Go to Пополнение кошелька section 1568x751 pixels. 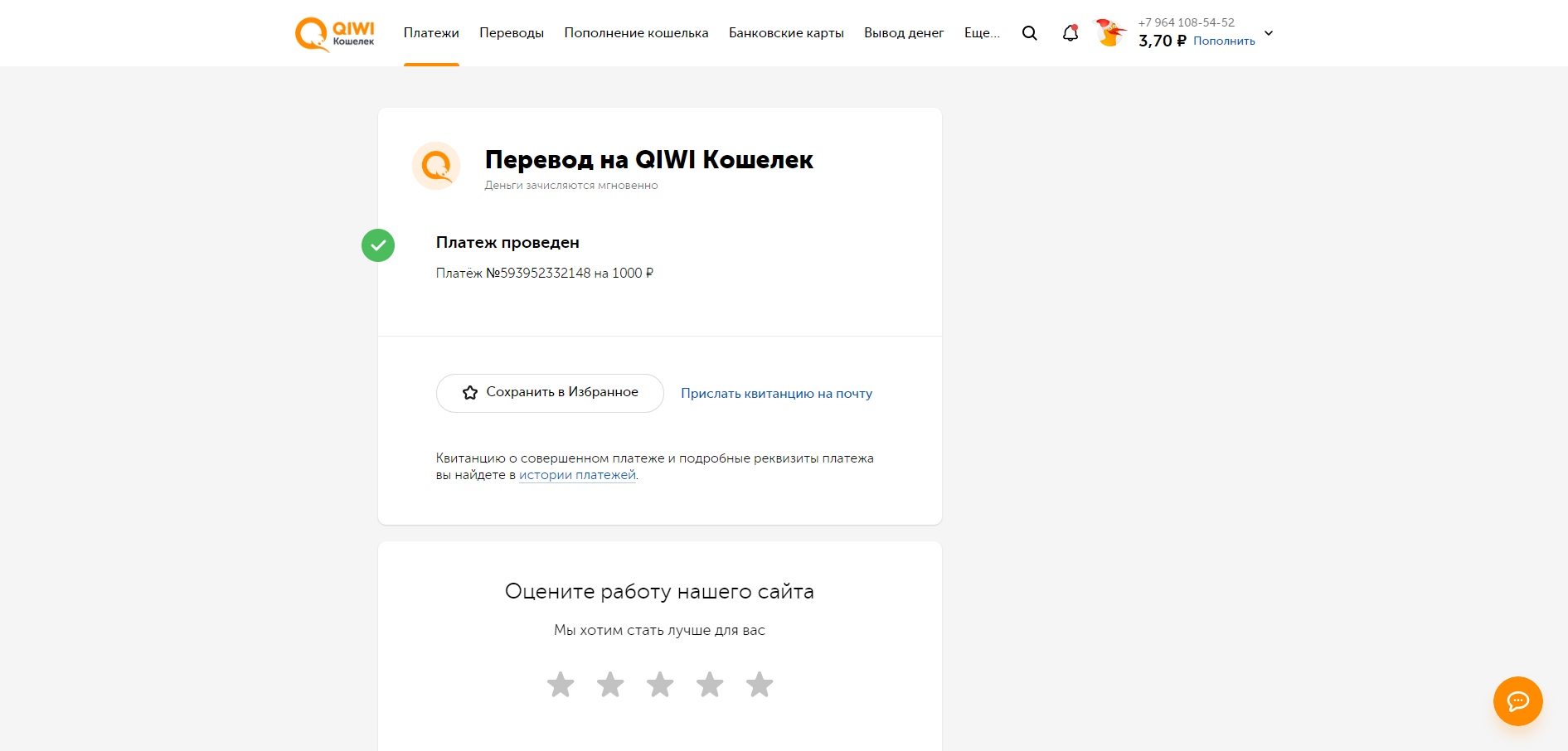[636, 33]
